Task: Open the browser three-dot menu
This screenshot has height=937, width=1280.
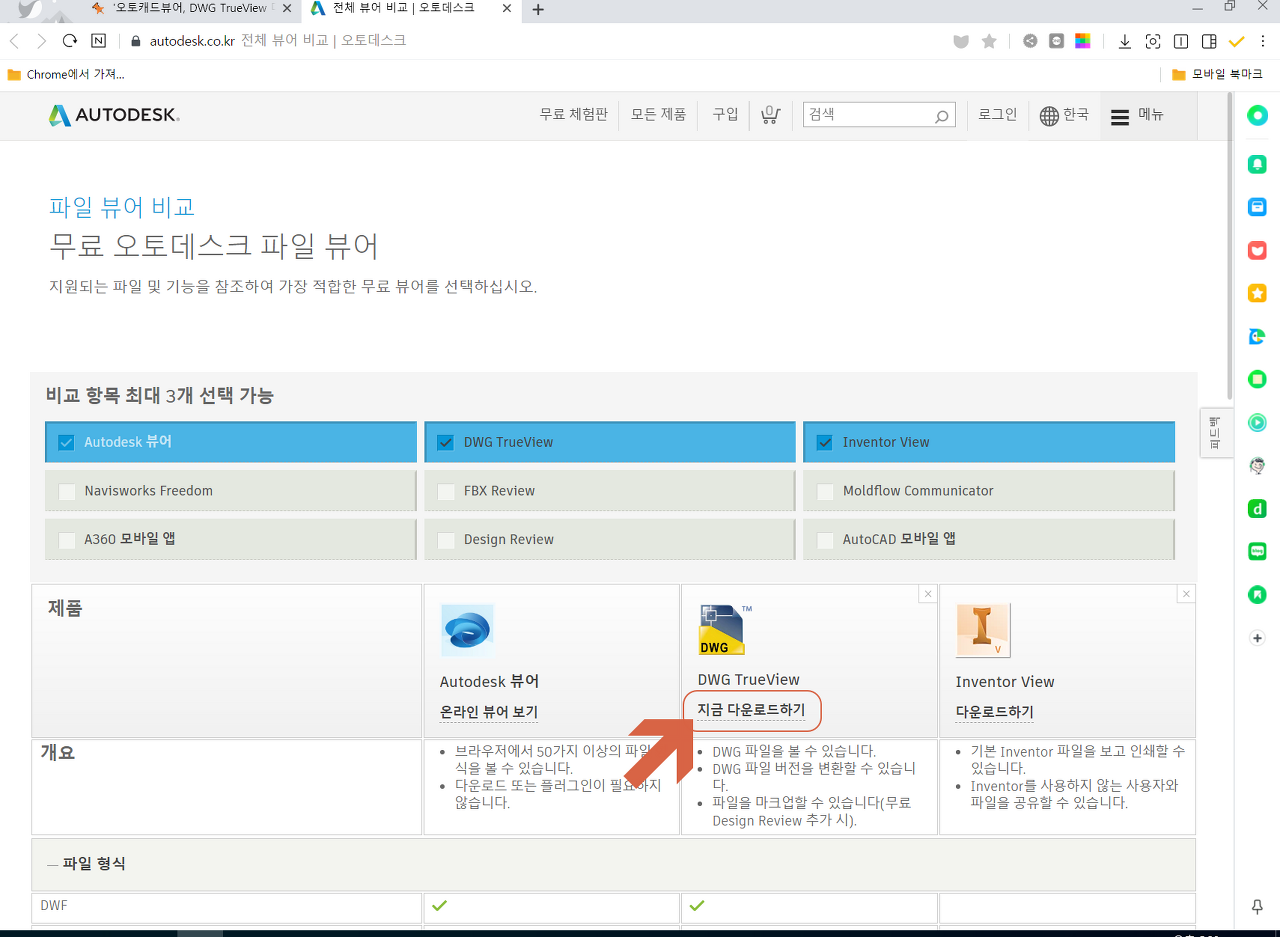Action: tap(1264, 41)
